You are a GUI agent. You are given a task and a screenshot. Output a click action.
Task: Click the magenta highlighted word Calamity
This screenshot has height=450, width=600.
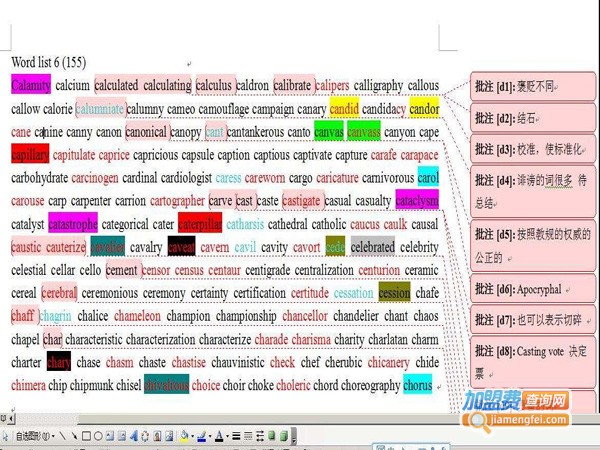(30, 85)
